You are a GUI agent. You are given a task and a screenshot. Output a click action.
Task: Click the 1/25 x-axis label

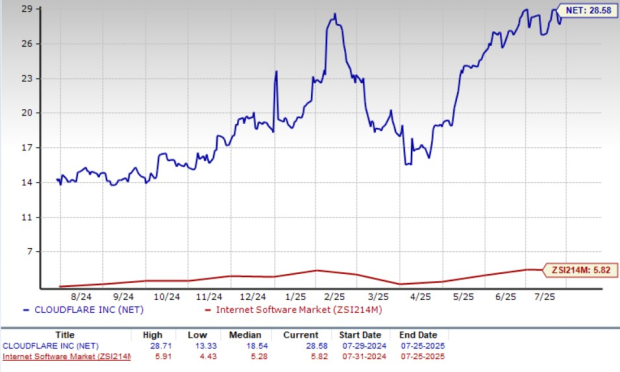click(296, 296)
